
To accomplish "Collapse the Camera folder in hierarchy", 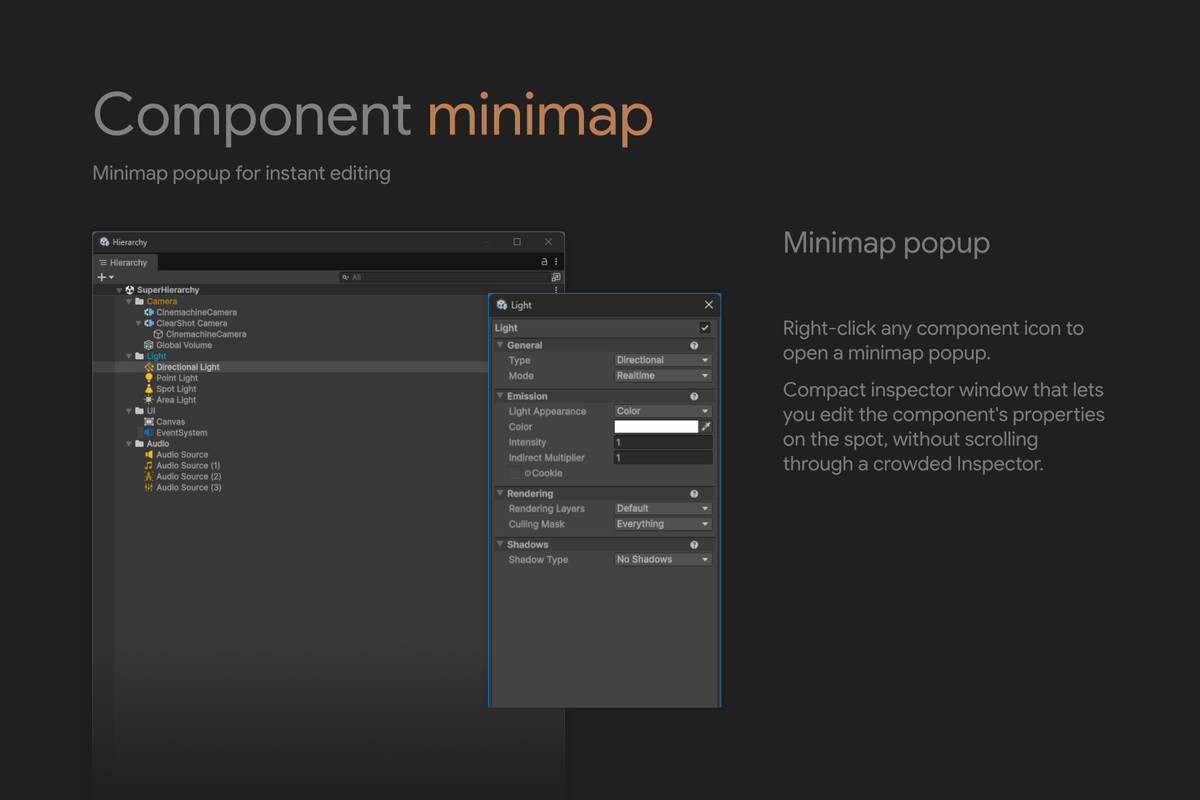I will click(x=128, y=301).
